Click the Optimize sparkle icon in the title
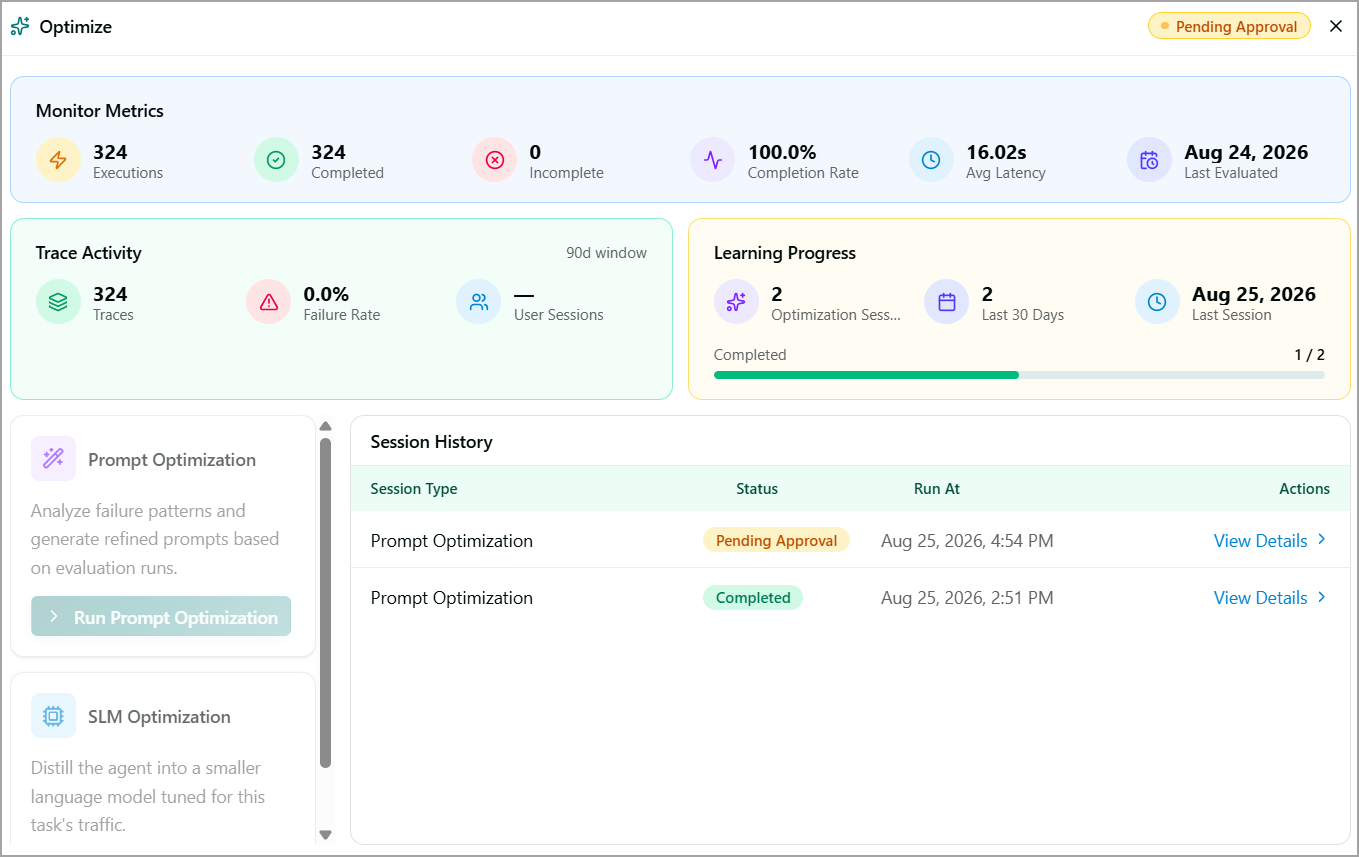The width and height of the screenshot is (1359, 857). [20, 27]
